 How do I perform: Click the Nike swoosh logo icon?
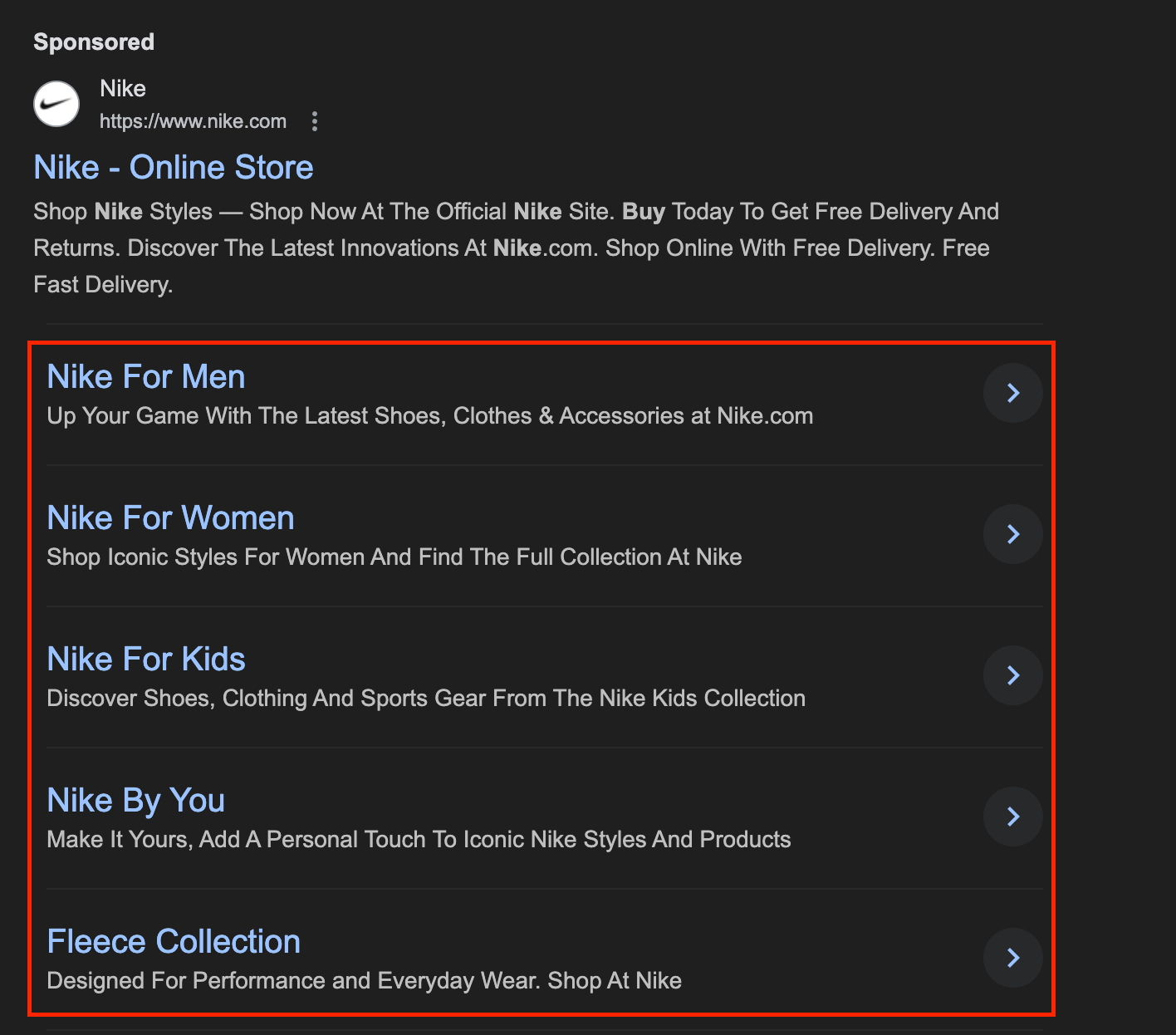(56, 104)
